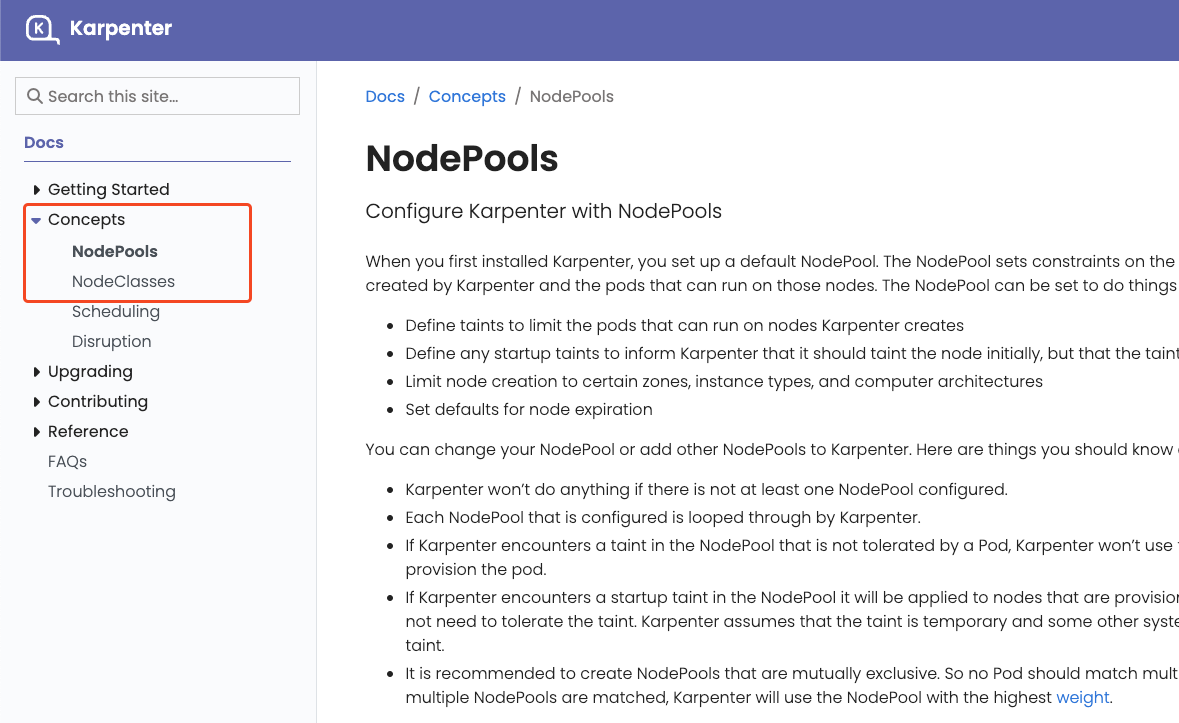1179x723 pixels.
Task: Open Disruption page from sidebar
Action: tap(111, 341)
